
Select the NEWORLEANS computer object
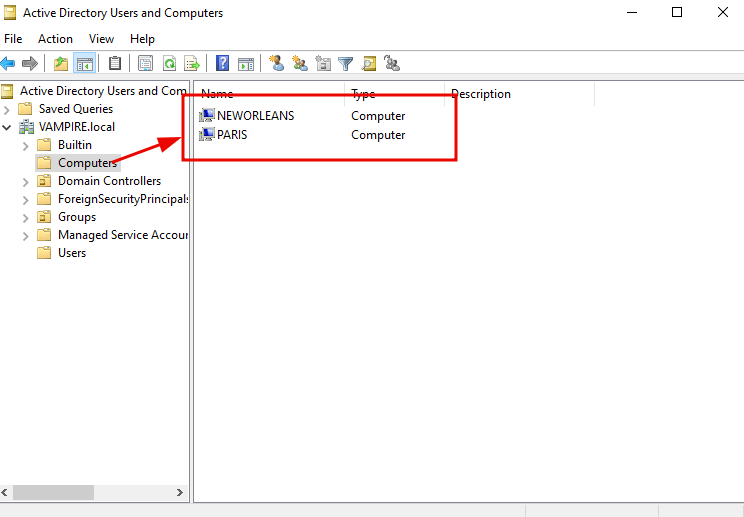click(255, 116)
